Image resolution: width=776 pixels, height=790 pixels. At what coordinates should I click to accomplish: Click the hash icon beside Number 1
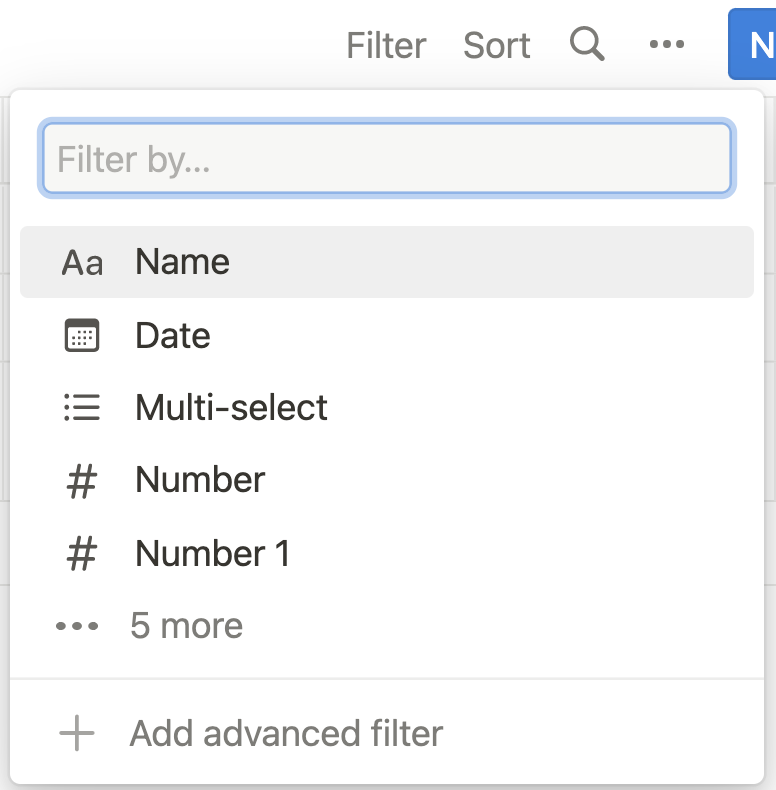pos(82,554)
